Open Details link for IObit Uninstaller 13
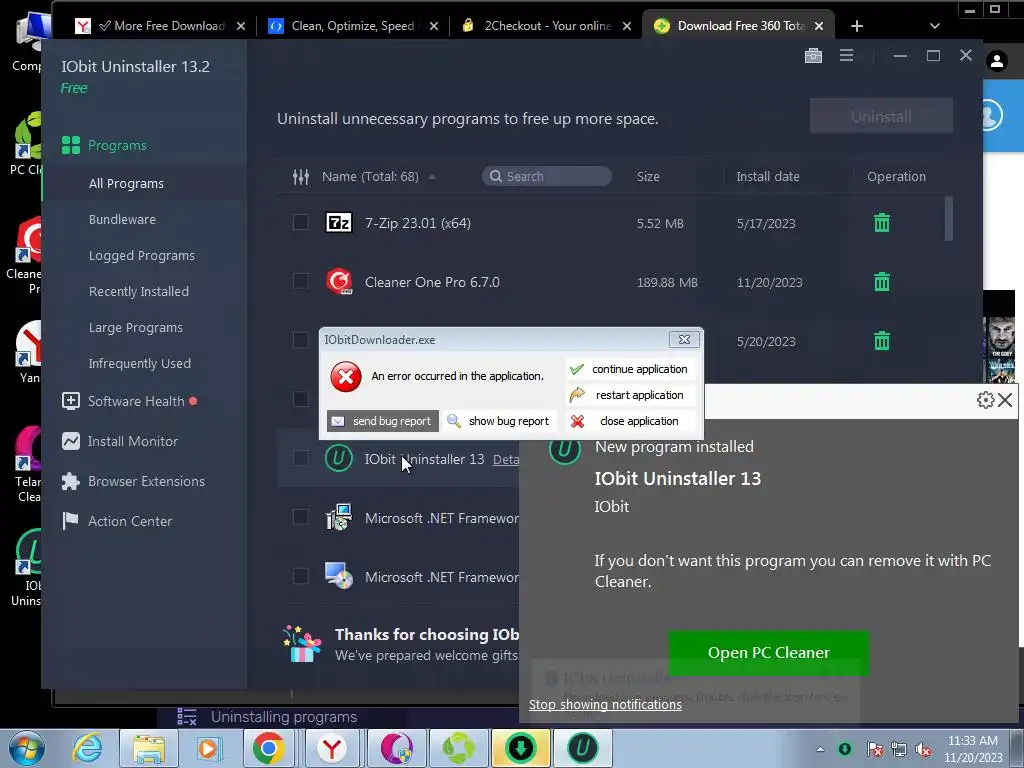The image size is (1024, 768). point(506,460)
